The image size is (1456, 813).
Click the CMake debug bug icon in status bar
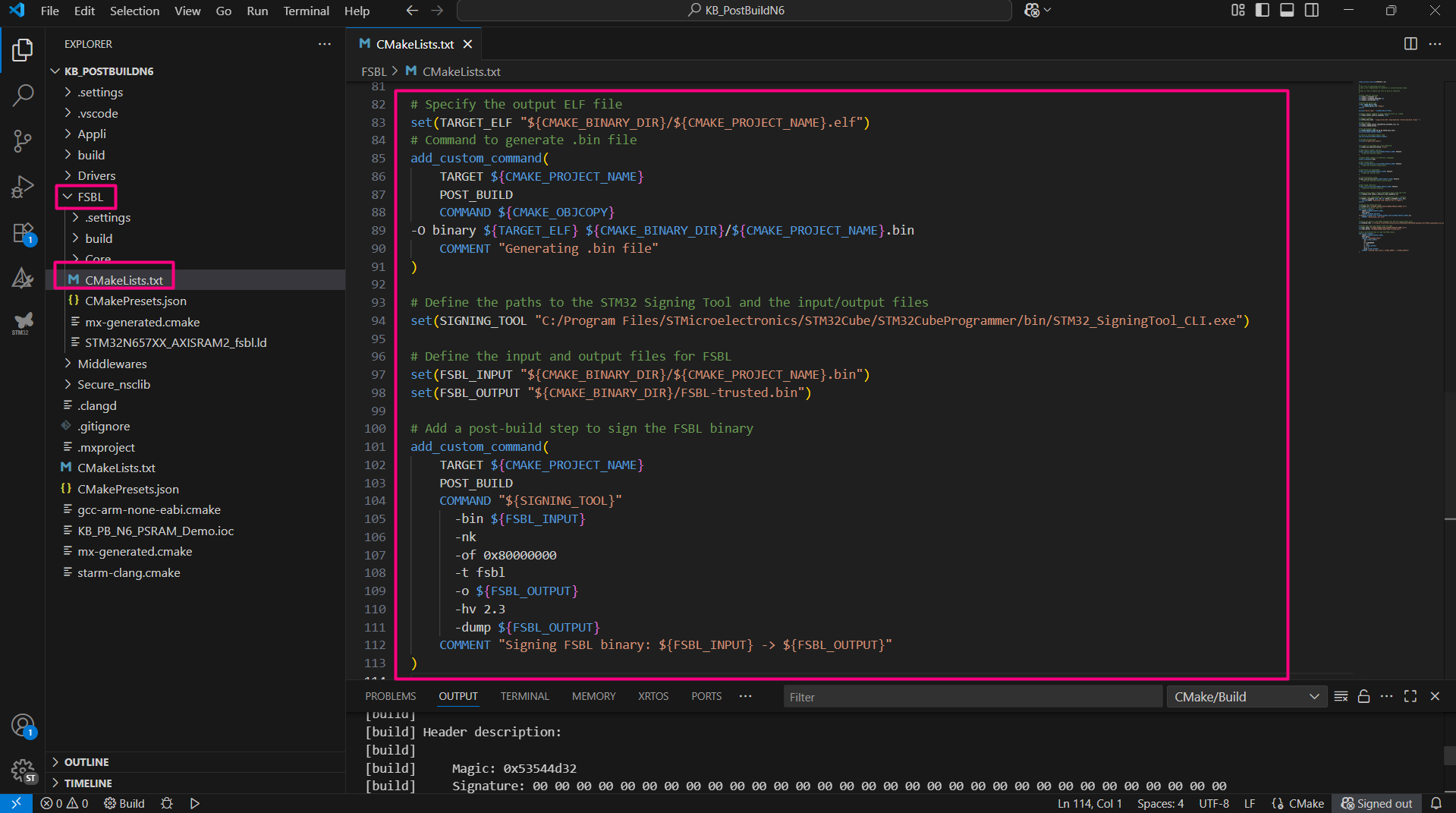[167, 803]
